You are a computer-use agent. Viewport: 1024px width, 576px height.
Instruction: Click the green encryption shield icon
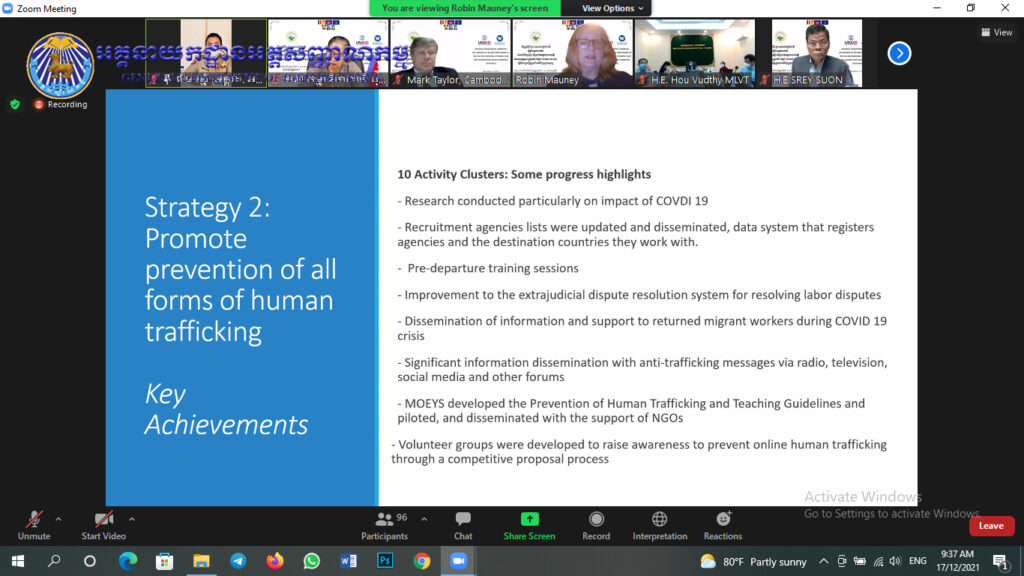pos(15,104)
